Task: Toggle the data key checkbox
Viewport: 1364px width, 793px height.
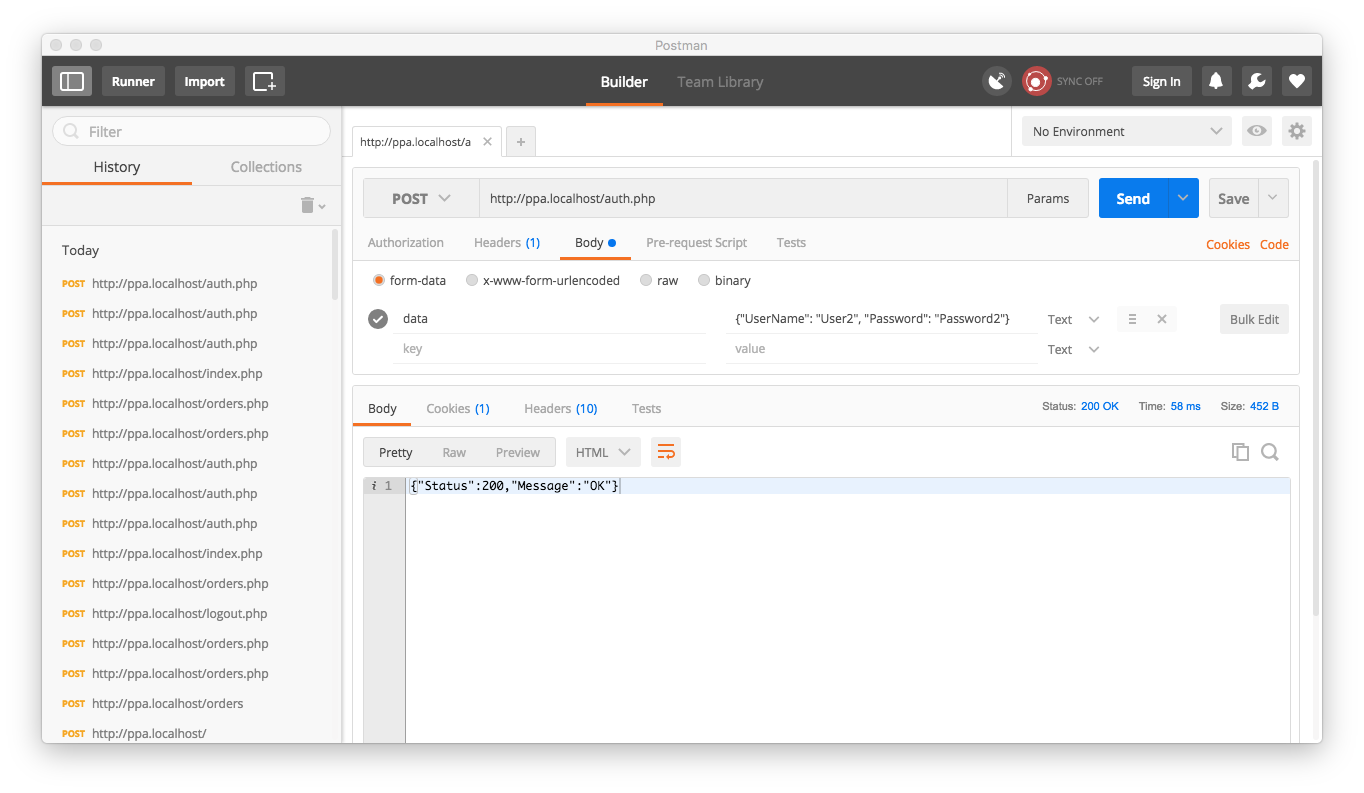Action: 378,319
